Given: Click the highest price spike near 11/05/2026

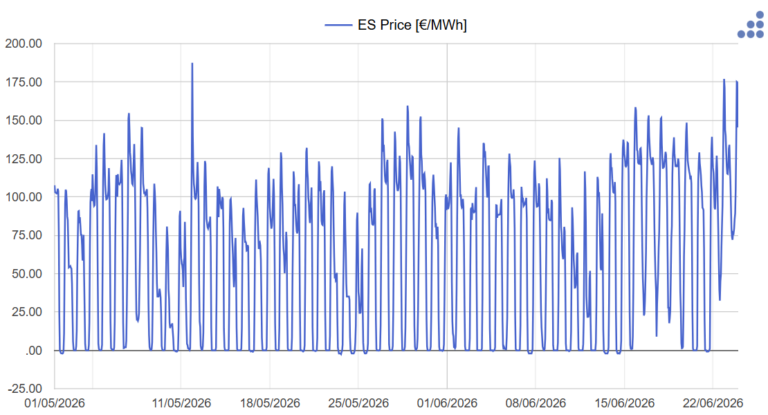Looking at the screenshot, I should click(192, 64).
